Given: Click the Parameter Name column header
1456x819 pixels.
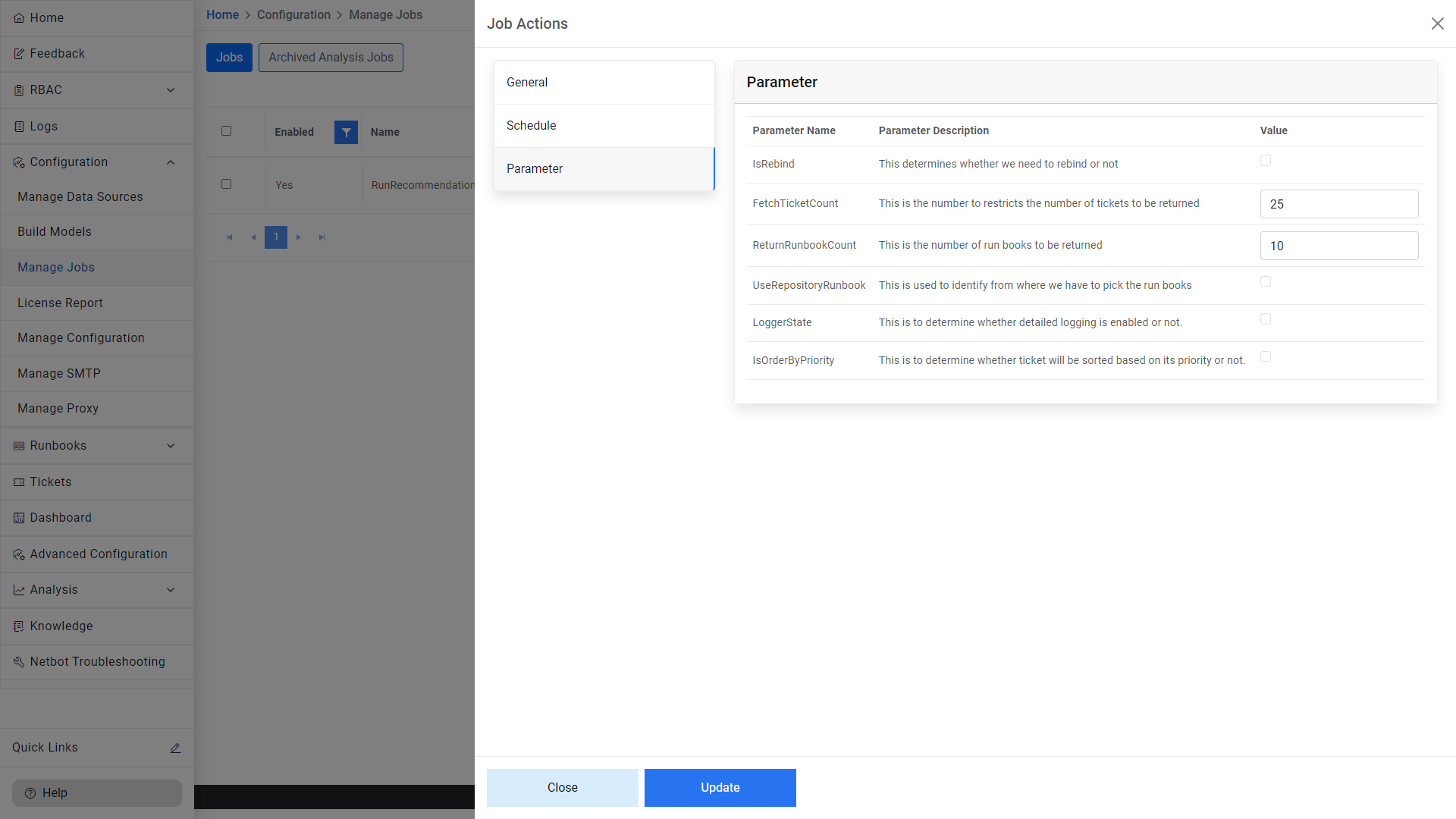Looking at the screenshot, I should point(794,130).
